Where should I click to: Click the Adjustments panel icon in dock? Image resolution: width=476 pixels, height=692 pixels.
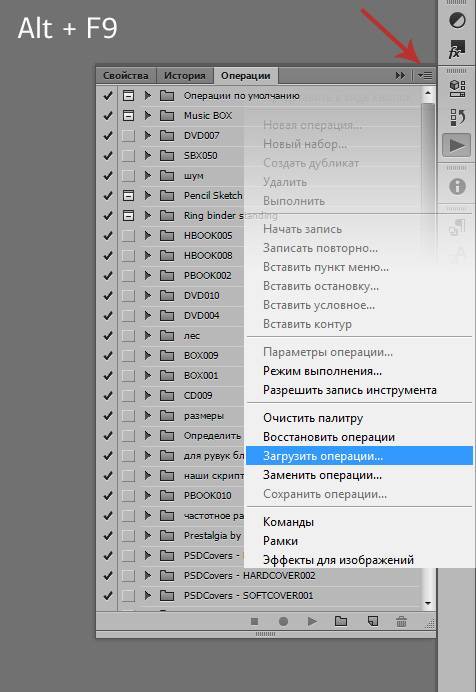click(457, 20)
